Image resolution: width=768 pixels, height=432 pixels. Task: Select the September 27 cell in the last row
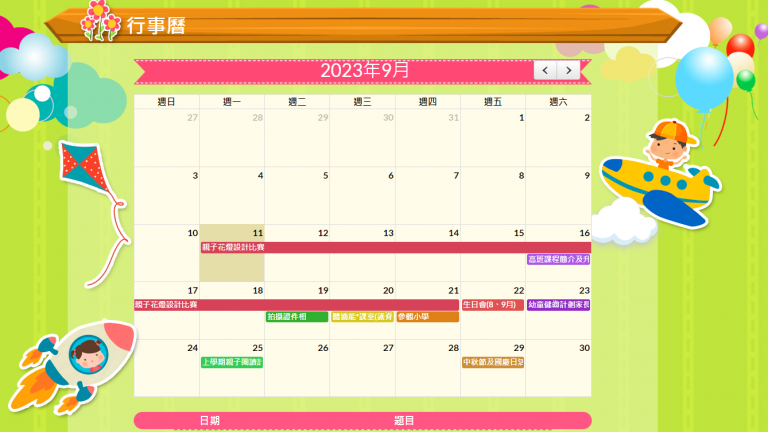(362, 368)
